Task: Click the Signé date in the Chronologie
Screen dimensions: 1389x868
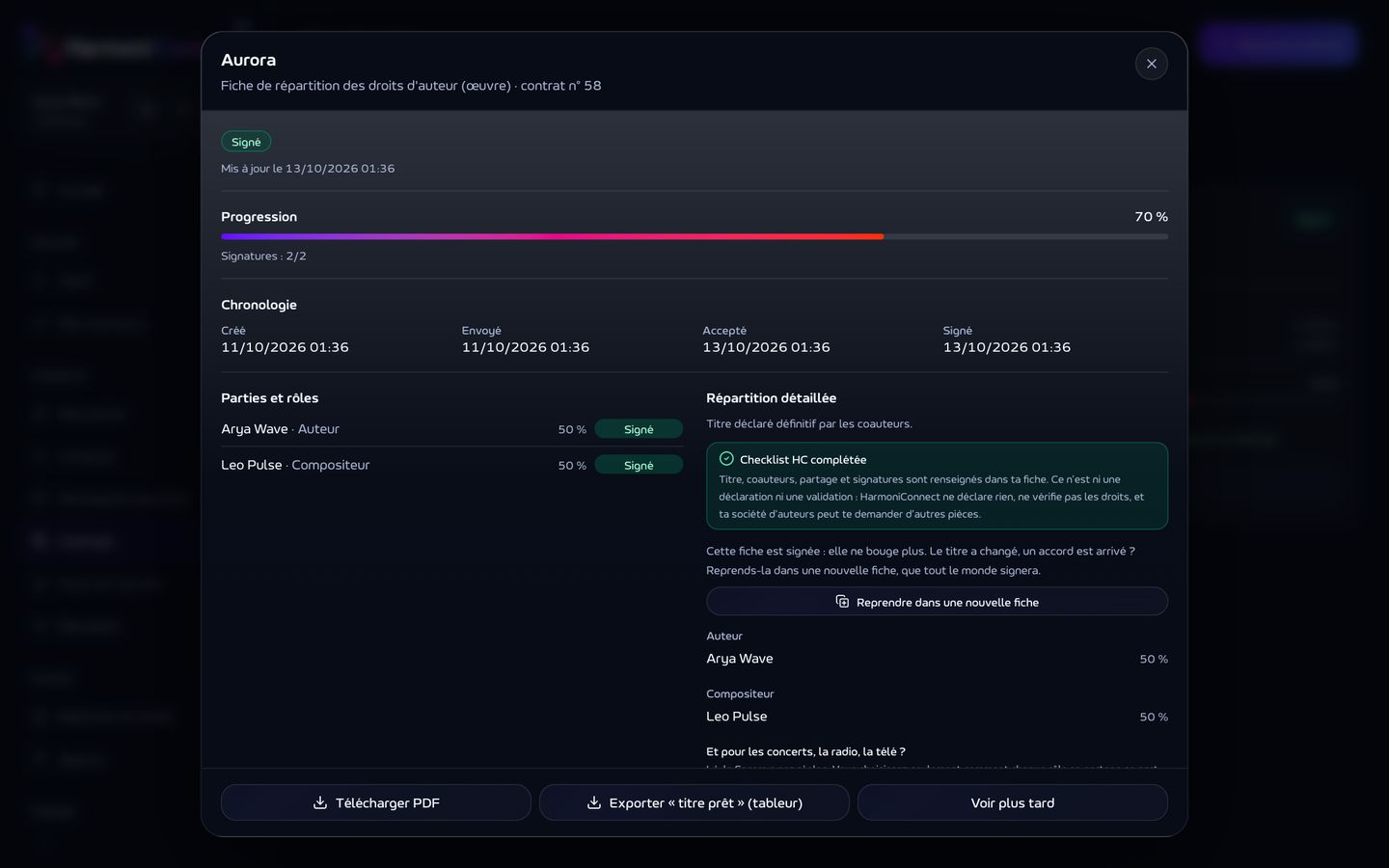Action: [x=1007, y=347]
